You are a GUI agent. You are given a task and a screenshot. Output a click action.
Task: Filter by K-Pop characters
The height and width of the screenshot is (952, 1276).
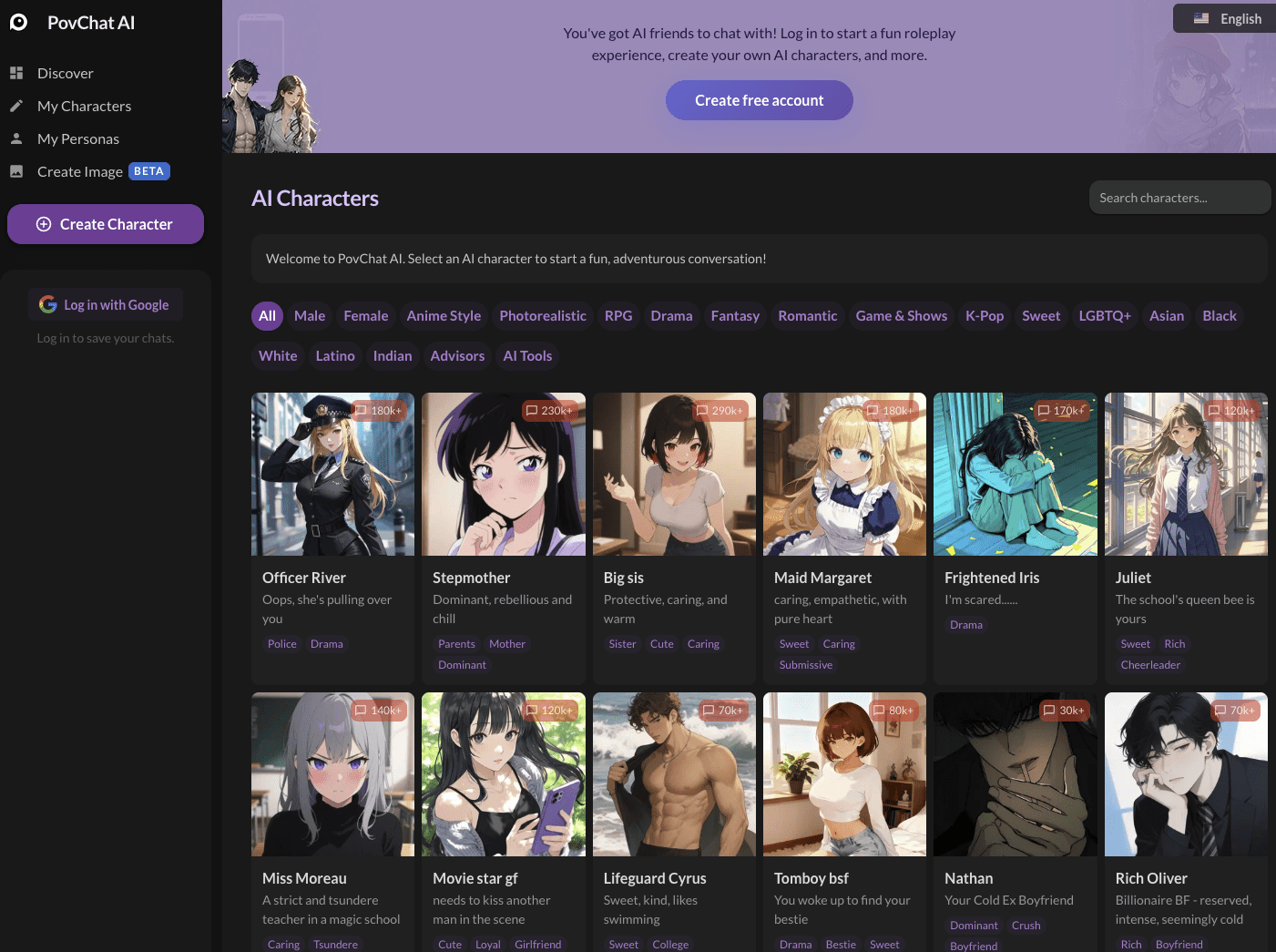tap(985, 316)
